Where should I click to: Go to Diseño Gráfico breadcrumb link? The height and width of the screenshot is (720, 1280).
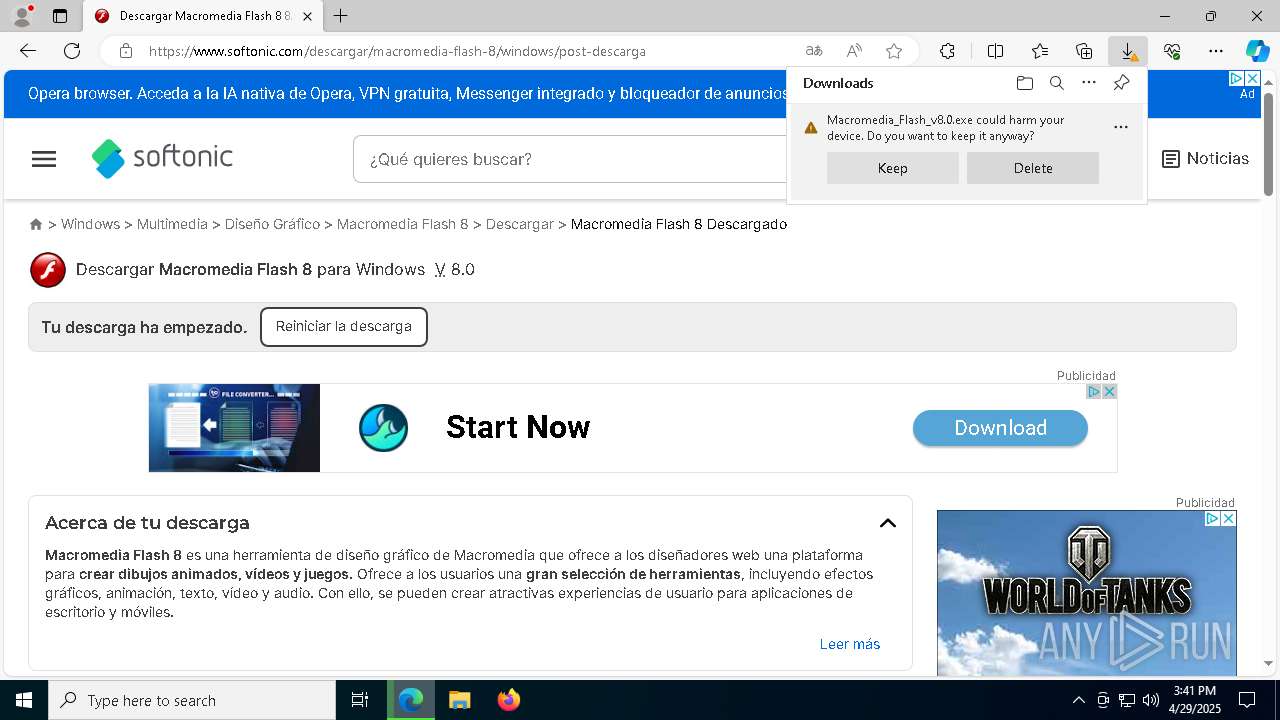[x=272, y=224]
